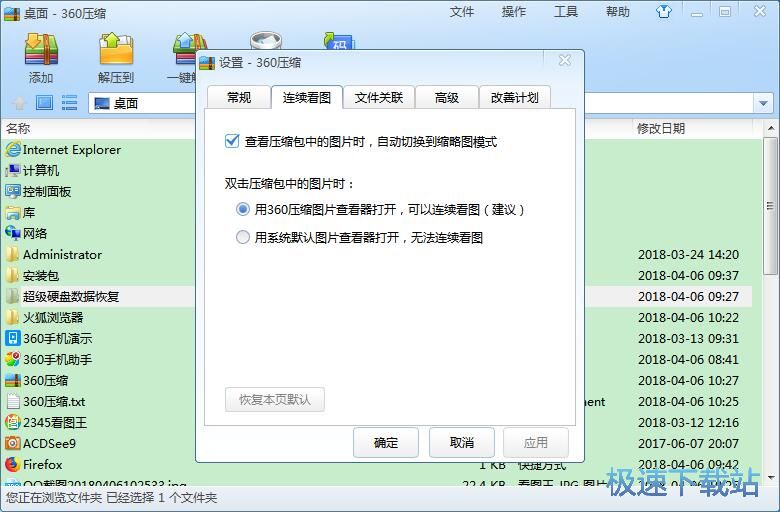
Task: Click the 添加 (Add) toolbar icon
Action: (x=41, y=50)
